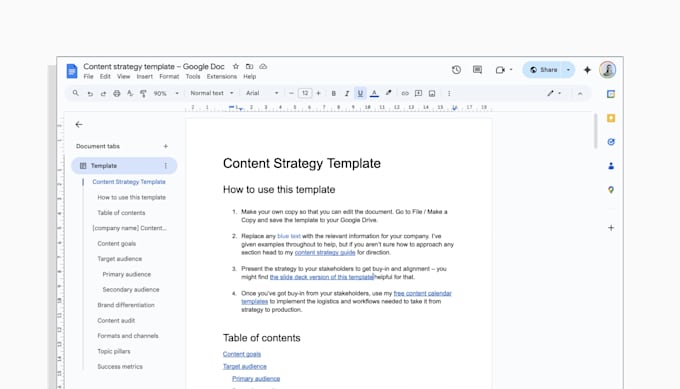
Task: Print the document
Action: point(117,93)
